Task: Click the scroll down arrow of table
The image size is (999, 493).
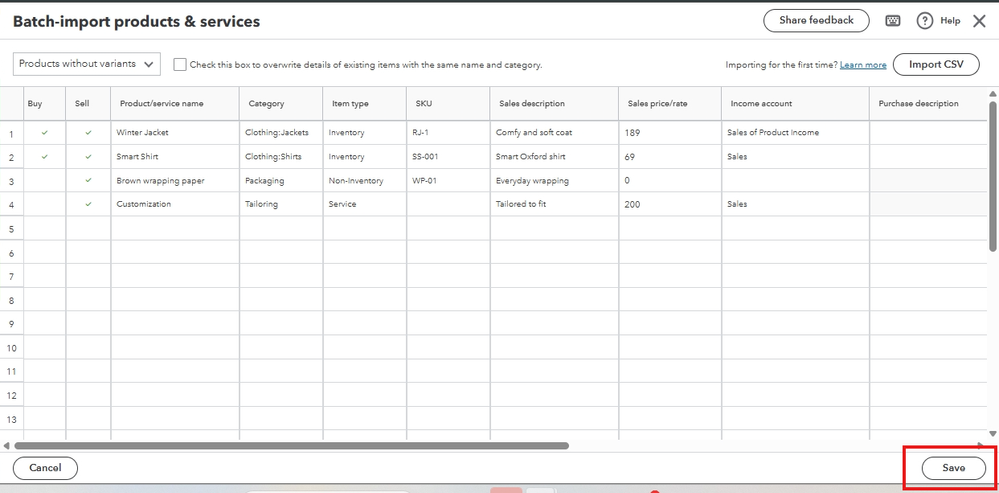Action: (x=993, y=434)
